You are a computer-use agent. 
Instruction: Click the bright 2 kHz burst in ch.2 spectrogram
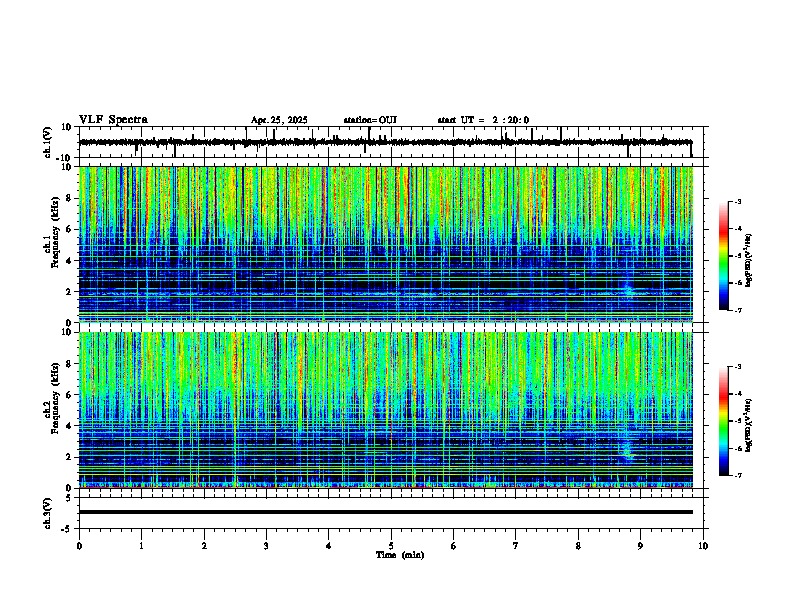pos(627,448)
